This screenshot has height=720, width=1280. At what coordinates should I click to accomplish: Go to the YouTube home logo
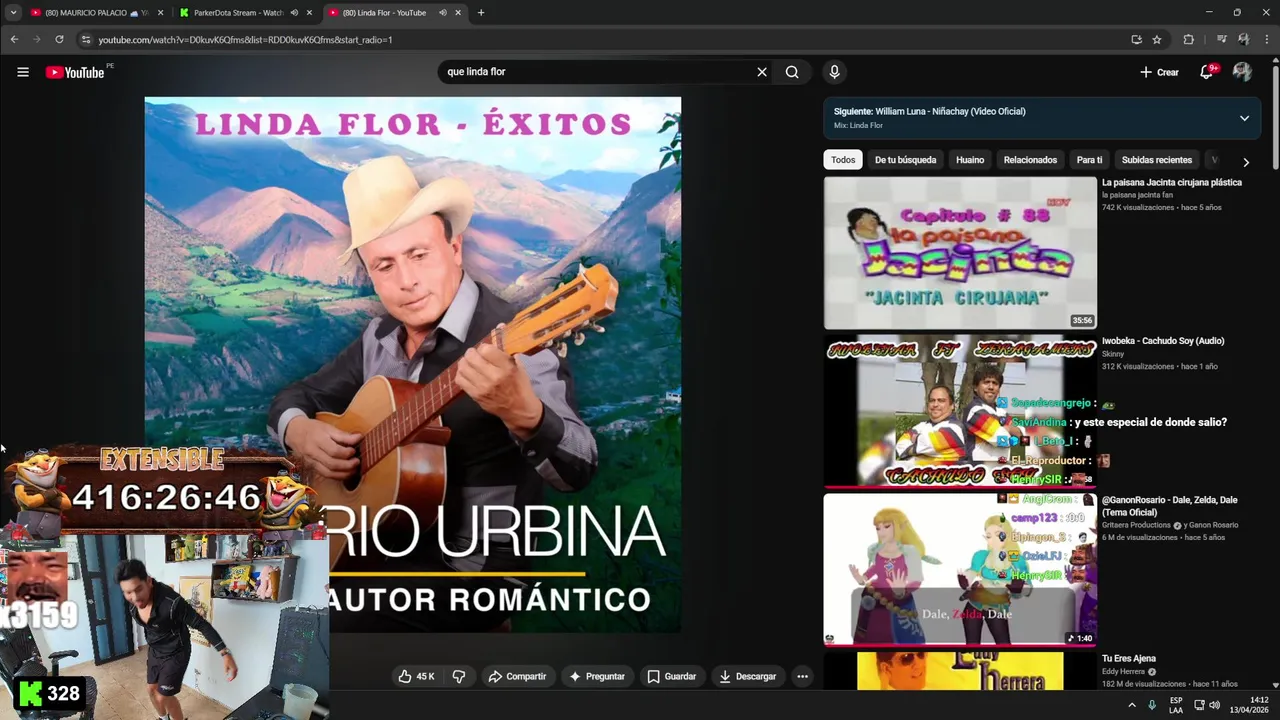click(x=75, y=72)
